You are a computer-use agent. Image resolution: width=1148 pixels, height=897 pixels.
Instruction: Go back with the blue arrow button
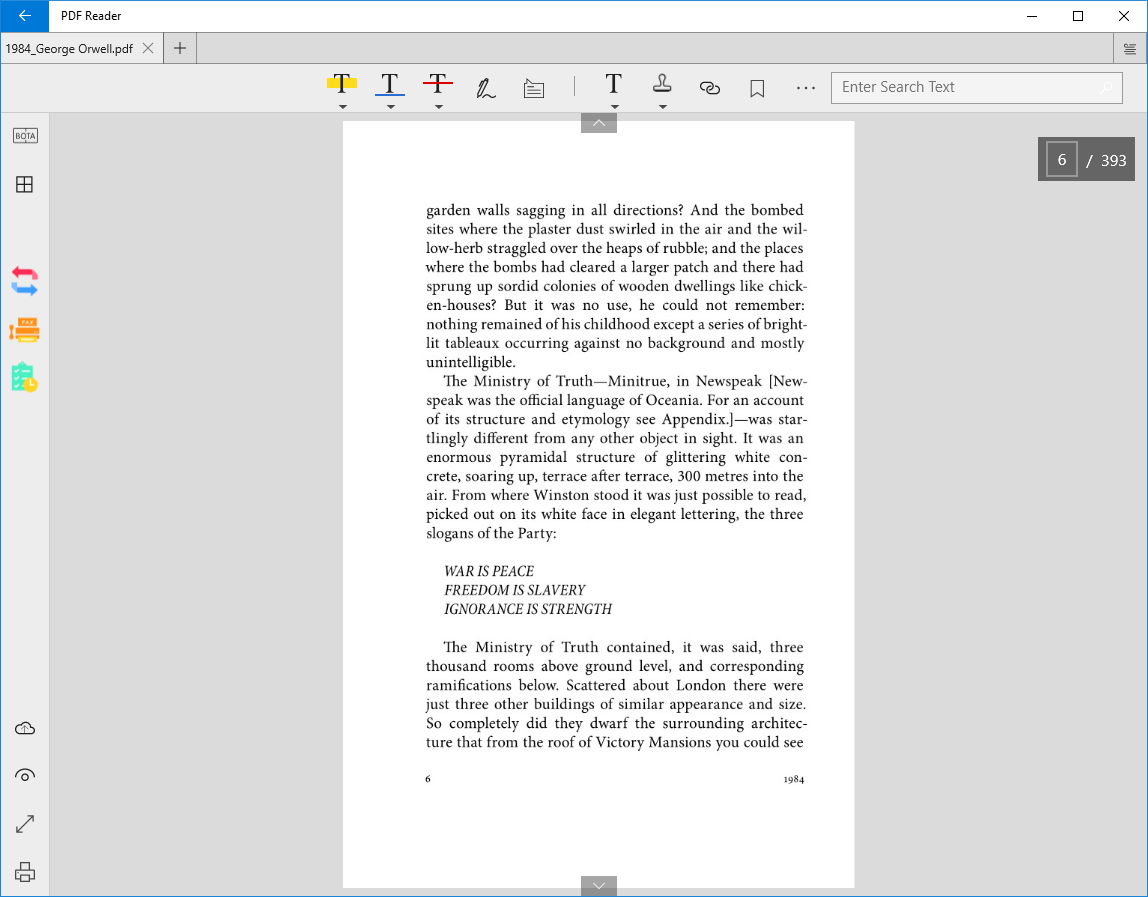tap(25, 15)
